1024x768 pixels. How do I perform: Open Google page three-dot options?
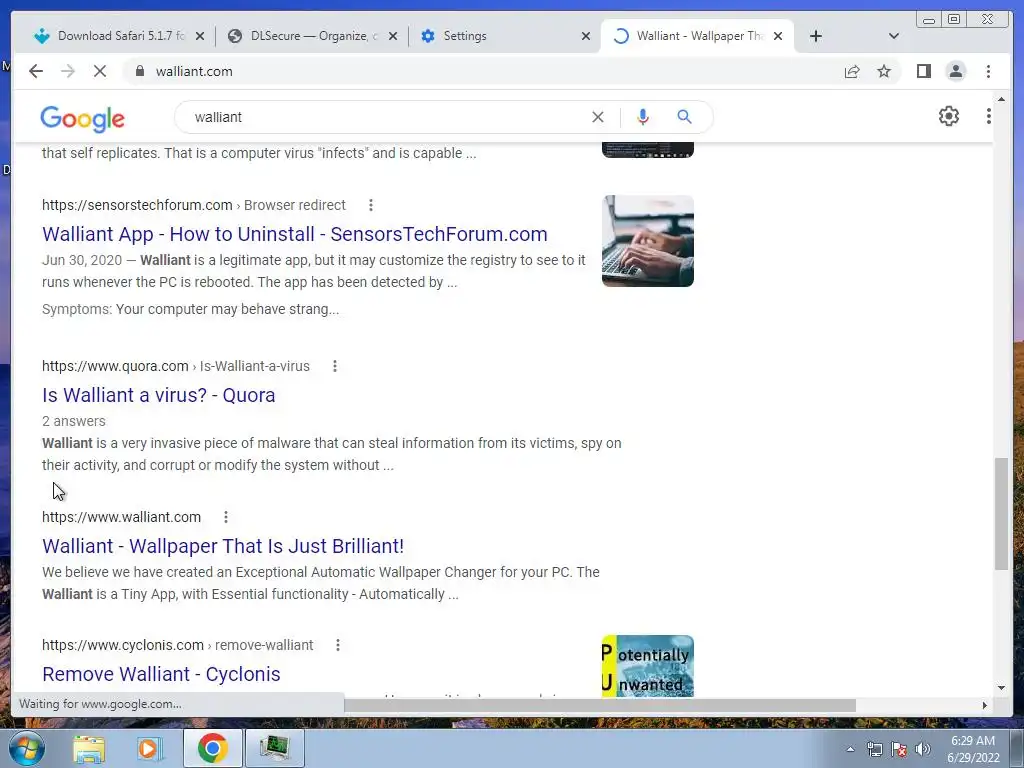[988, 116]
